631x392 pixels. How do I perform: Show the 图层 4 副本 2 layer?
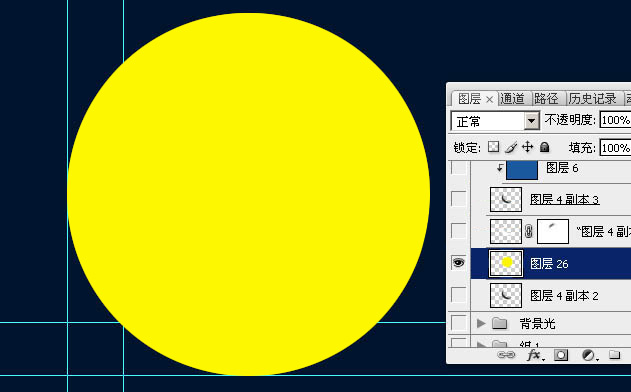(458, 295)
